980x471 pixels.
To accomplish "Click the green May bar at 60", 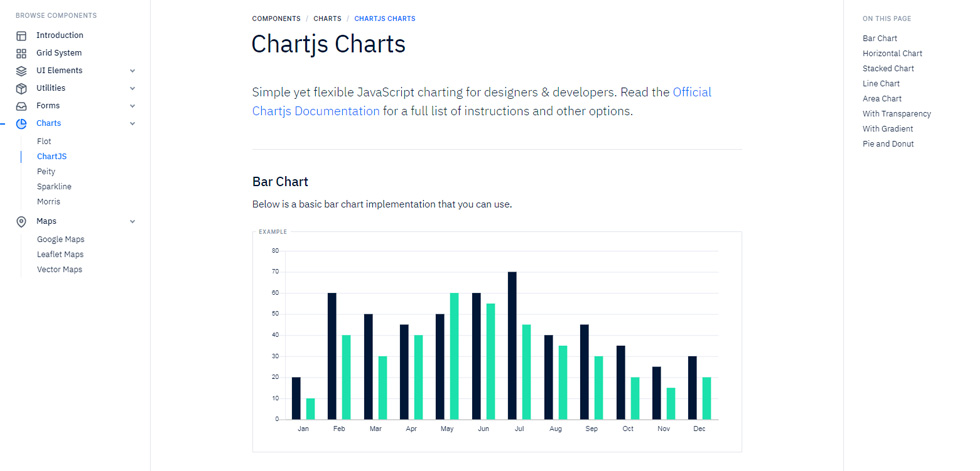I will [454, 356].
